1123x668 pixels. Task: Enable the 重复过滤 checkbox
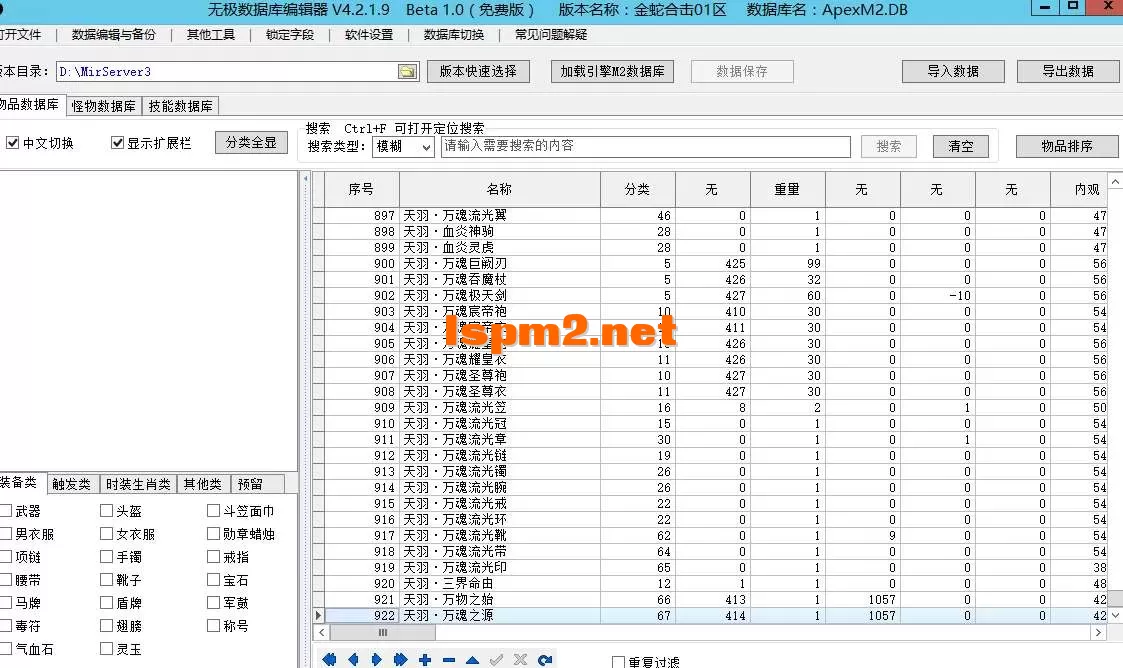pyautogui.click(x=618, y=661)
